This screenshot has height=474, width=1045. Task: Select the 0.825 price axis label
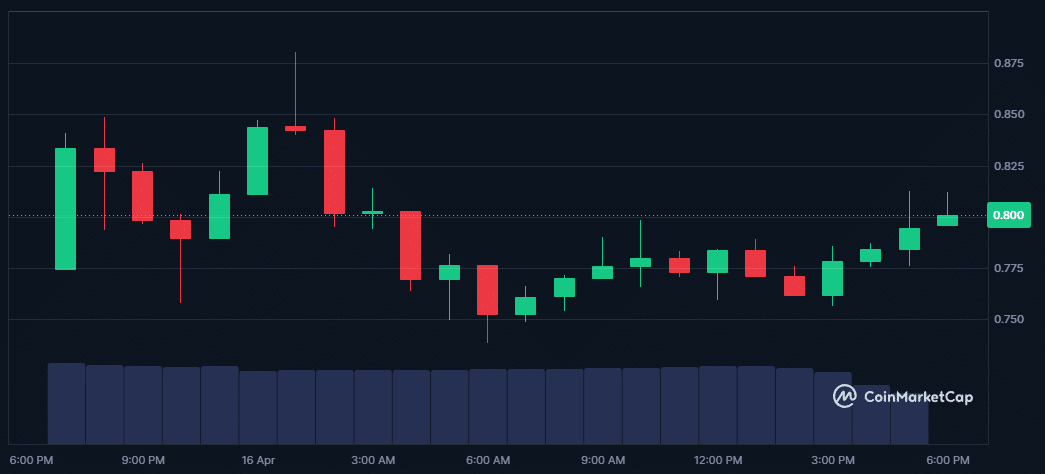(1008, 166)
